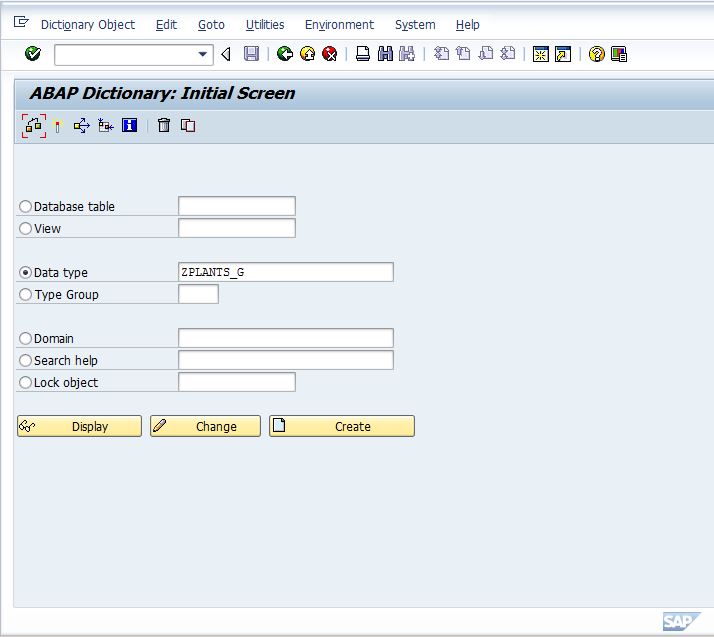Select the Type Group radio button

[26, 295]
